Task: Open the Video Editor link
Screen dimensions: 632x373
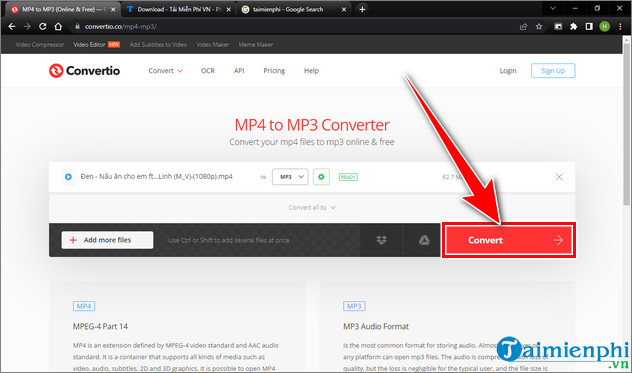Action: (x=89, y=44)
